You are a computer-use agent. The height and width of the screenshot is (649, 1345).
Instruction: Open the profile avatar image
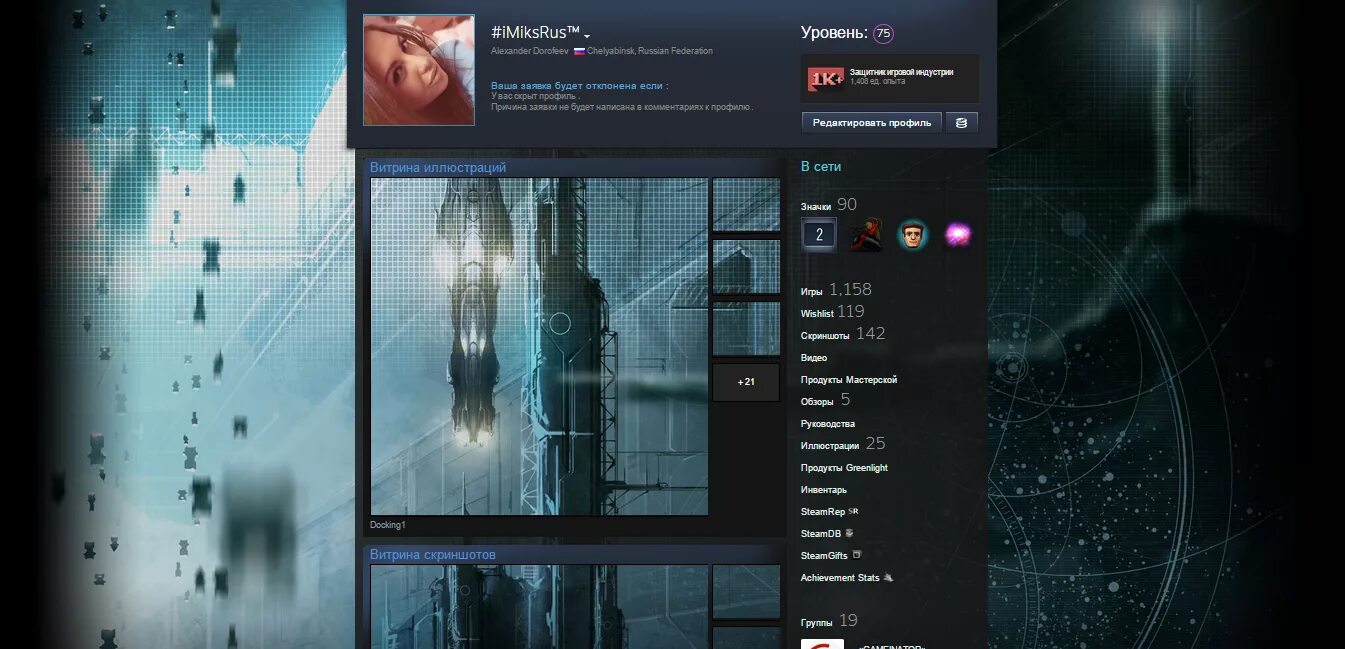(419, 70)
